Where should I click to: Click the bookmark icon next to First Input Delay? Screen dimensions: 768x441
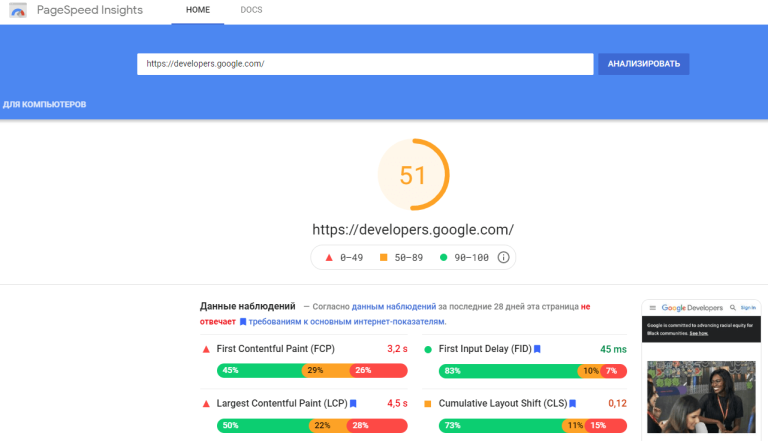(537, 349)
